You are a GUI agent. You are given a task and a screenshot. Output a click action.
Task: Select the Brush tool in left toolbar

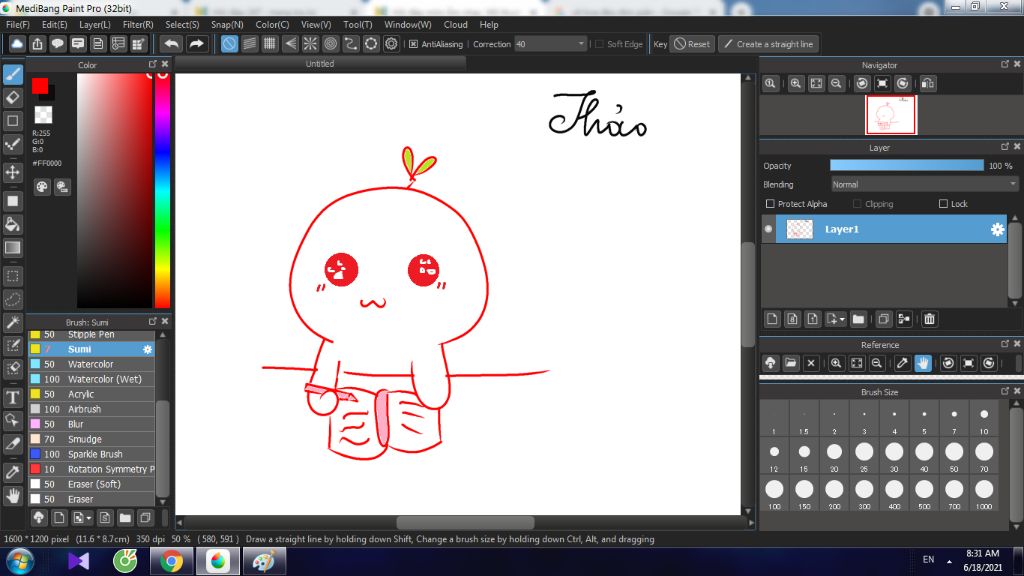(13, 74)
